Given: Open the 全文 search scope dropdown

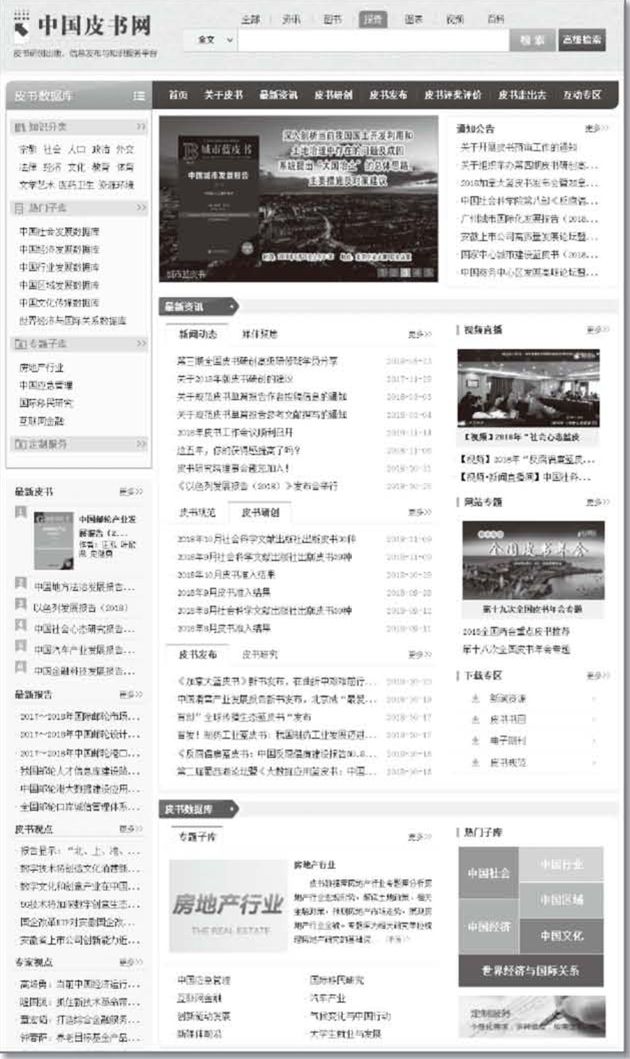Looking at the screenshot, I should tap(212, 40).
